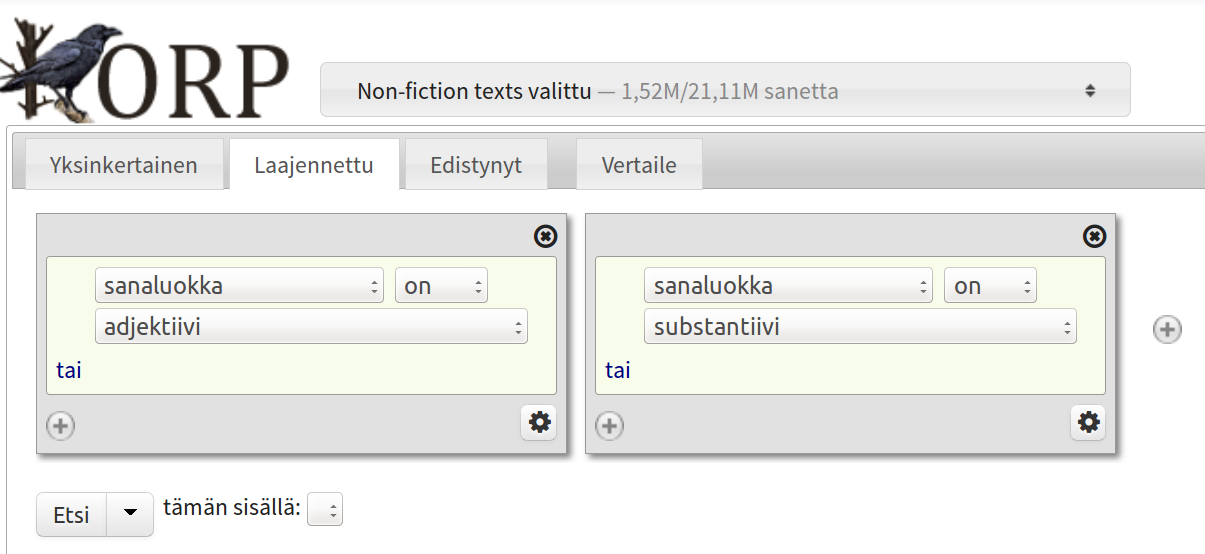Image resolution: width=1205 pixels, height=554 pixels.
Task: Open gear options in substantiivi token box
Action: click(x=1089, y=422)
